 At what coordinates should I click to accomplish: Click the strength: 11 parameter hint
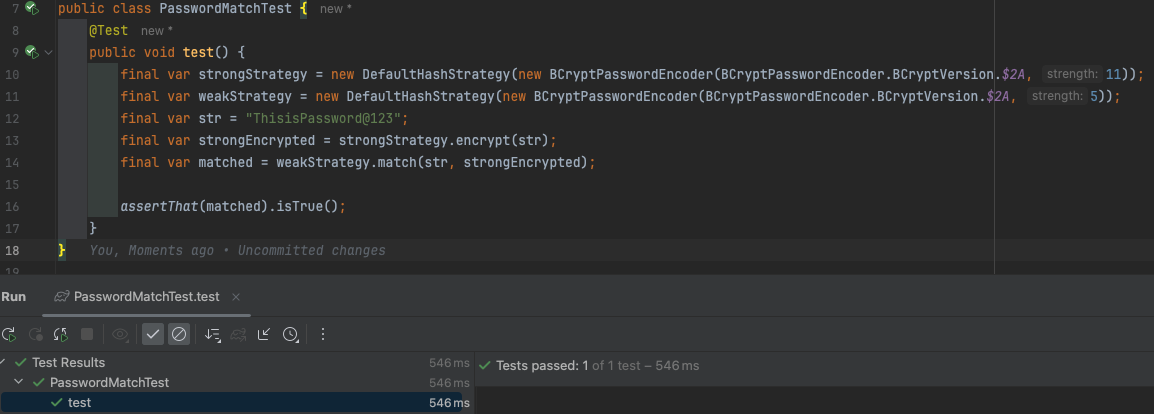click(1086, 74)
